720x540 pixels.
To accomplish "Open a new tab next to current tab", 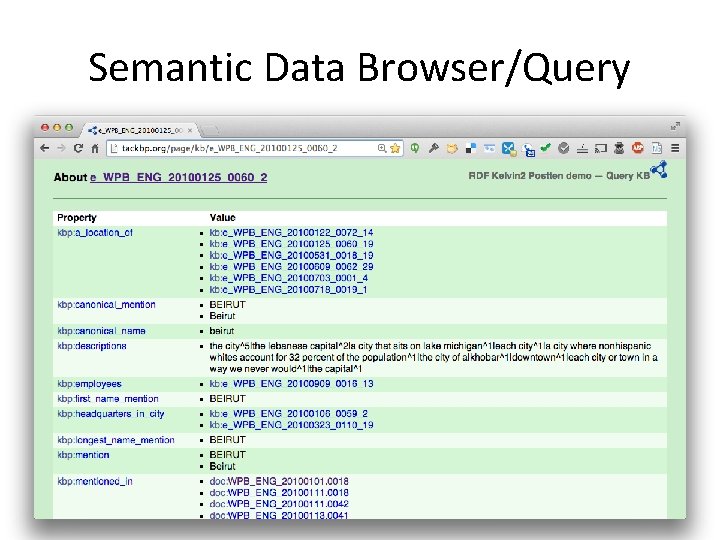I will coord(209,130).
